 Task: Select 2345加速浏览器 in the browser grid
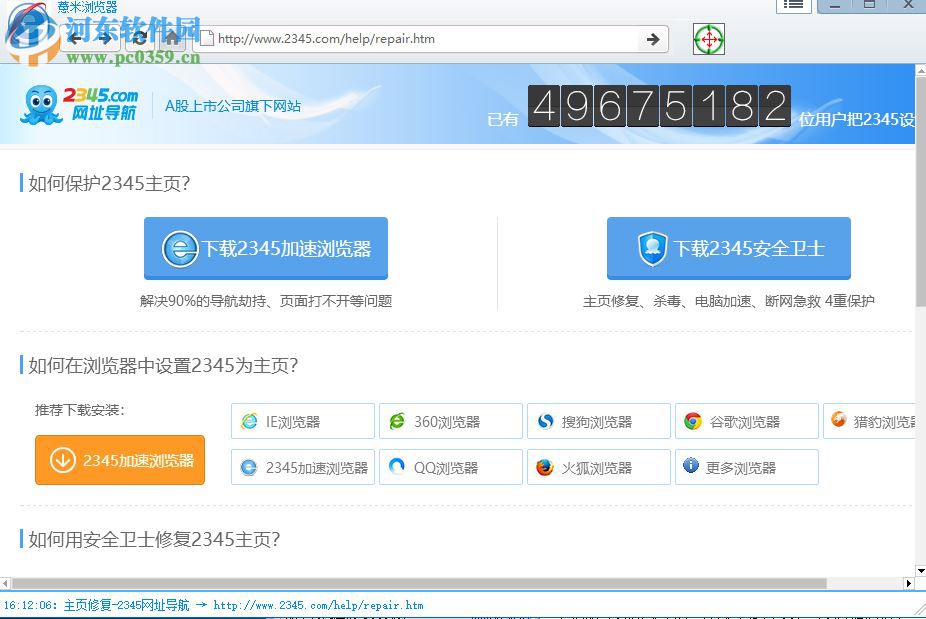pos(303,467)
